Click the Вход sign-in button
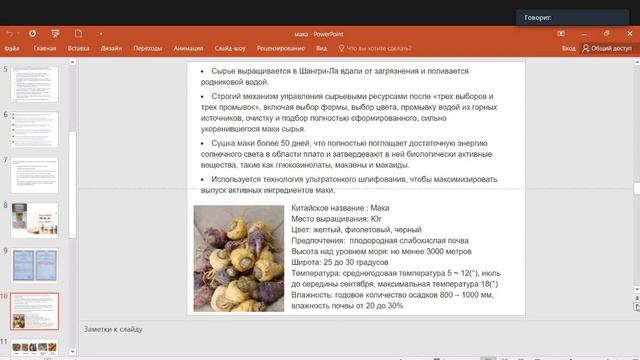 click(568, 48)
